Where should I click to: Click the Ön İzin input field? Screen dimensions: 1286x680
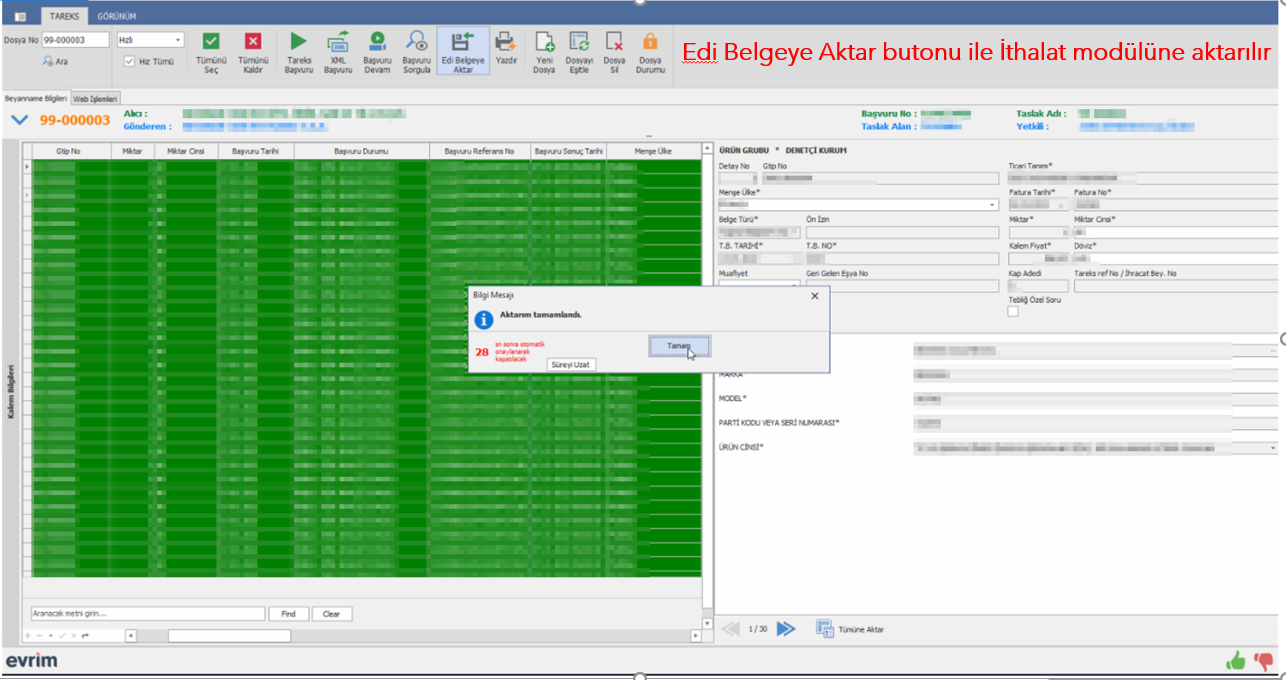(903, 232)
